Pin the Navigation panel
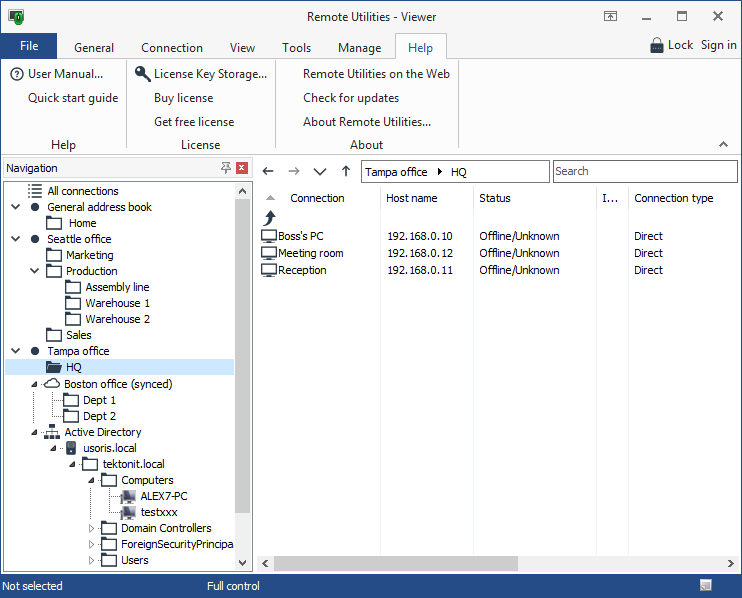 (x=226, y=168)
